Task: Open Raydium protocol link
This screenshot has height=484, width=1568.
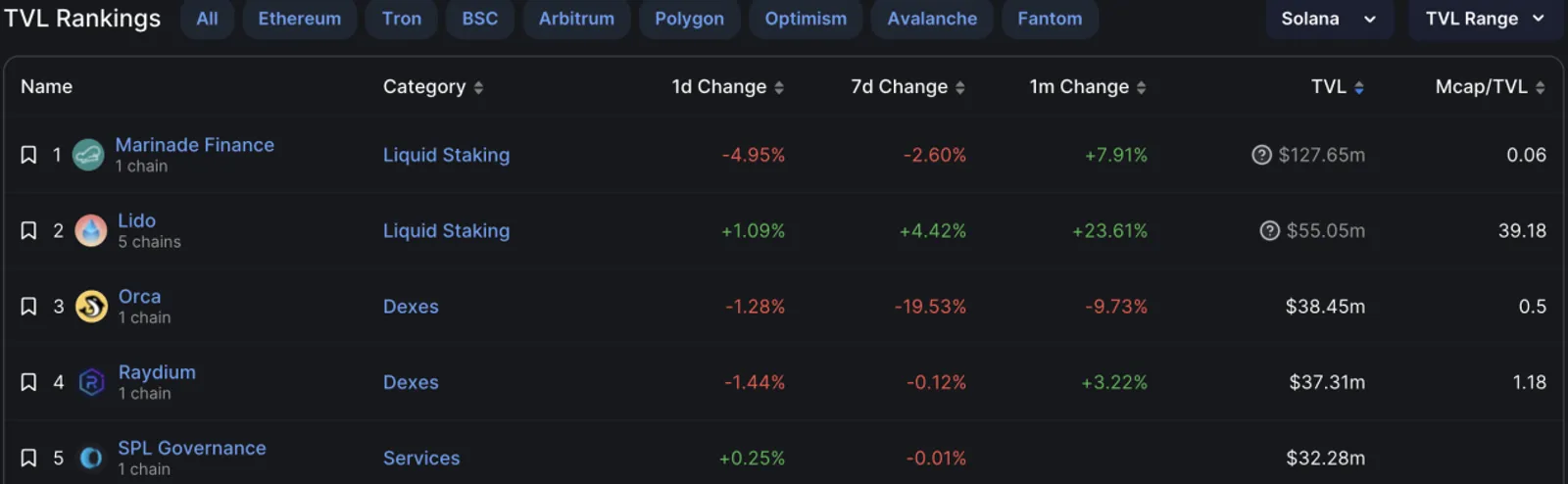Action: click(x=157, y=372)
